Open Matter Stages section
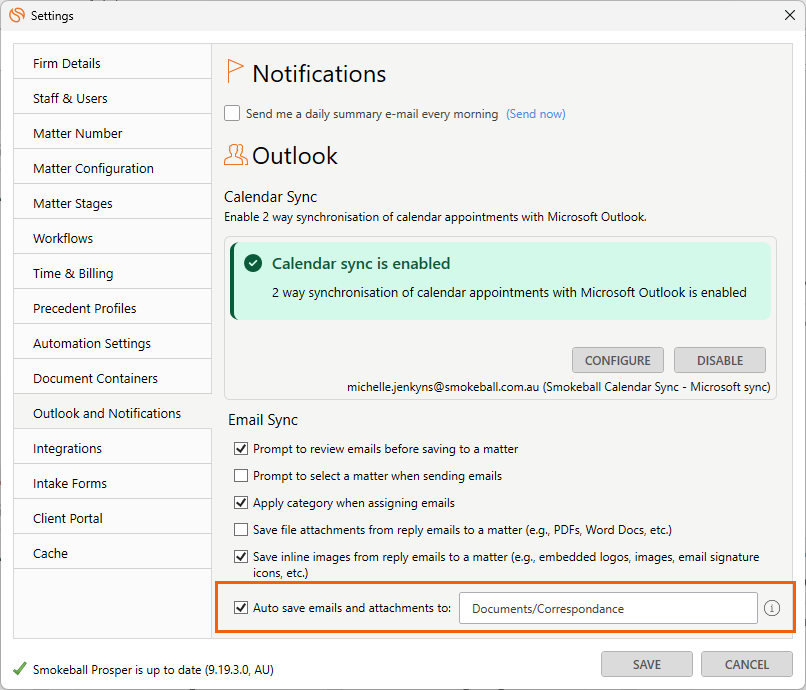The image size is (806, 690). click(x=113, y=203)
